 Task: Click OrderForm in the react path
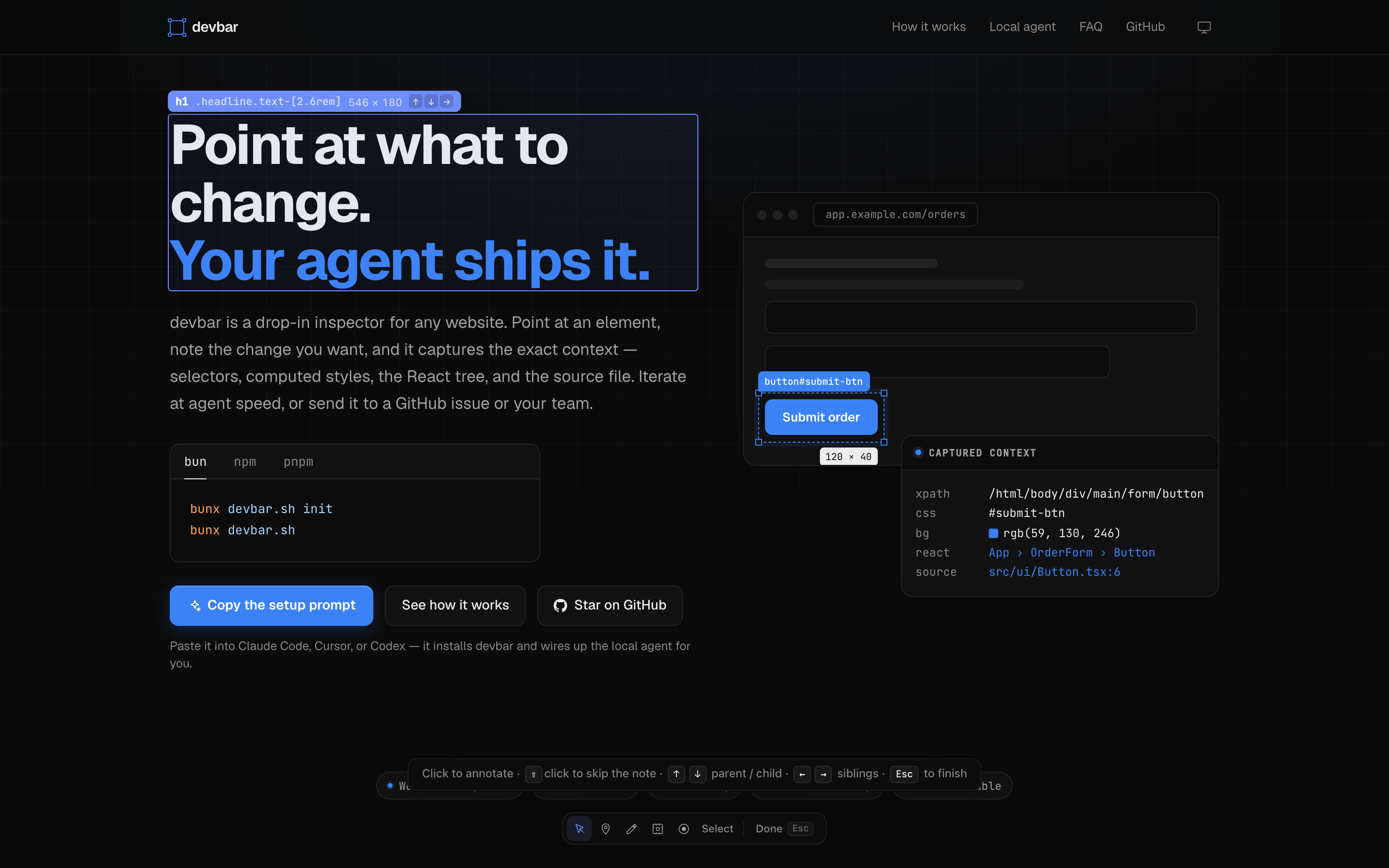(1061, 553)
